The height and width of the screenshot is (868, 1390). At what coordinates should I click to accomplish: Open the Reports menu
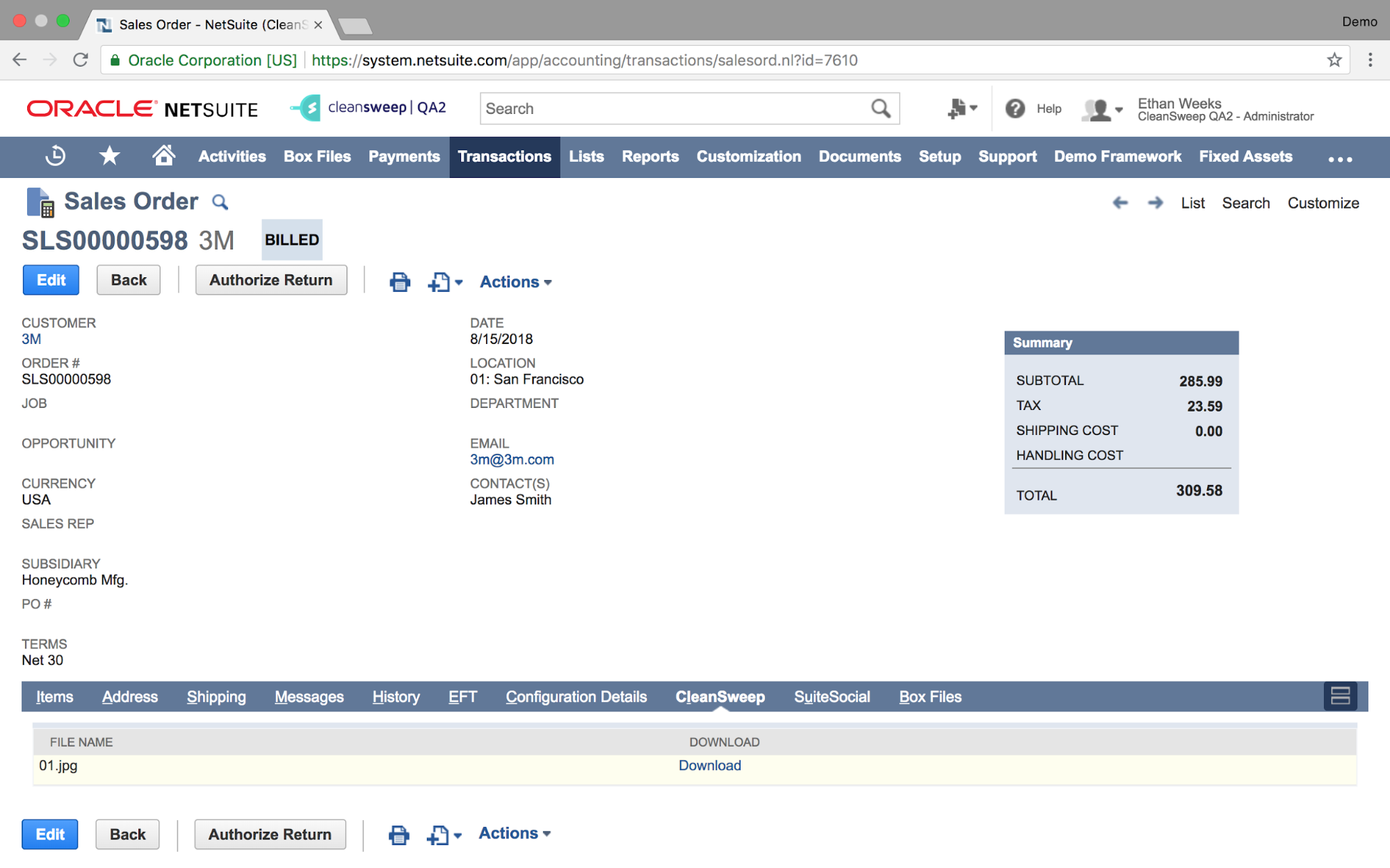click(649, 156)
